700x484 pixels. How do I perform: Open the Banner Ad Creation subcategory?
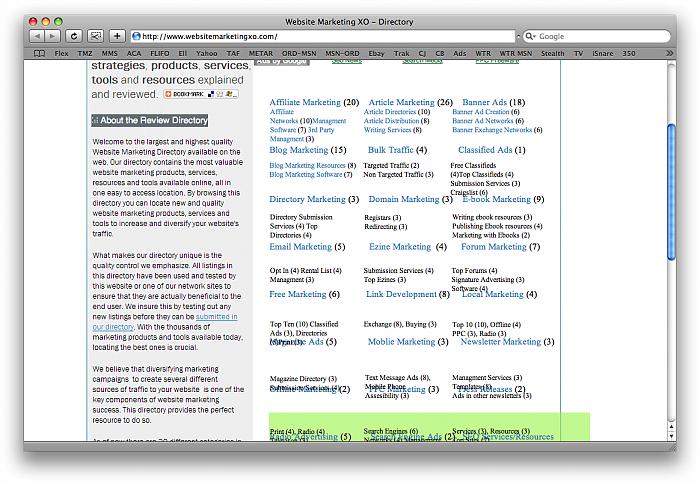pyautogui.click(x=481, y=112)
